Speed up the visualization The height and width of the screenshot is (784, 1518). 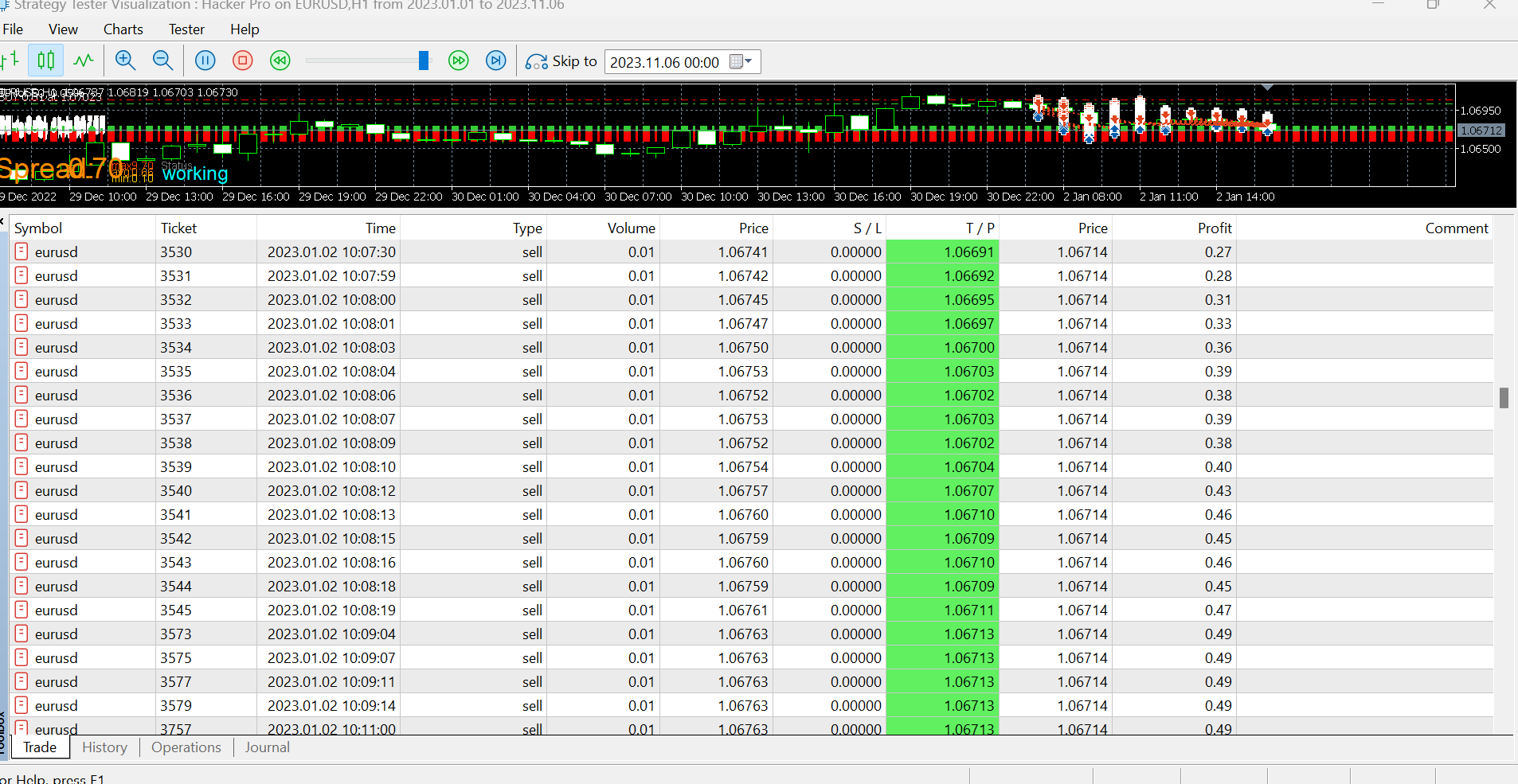tap(459, 60)
